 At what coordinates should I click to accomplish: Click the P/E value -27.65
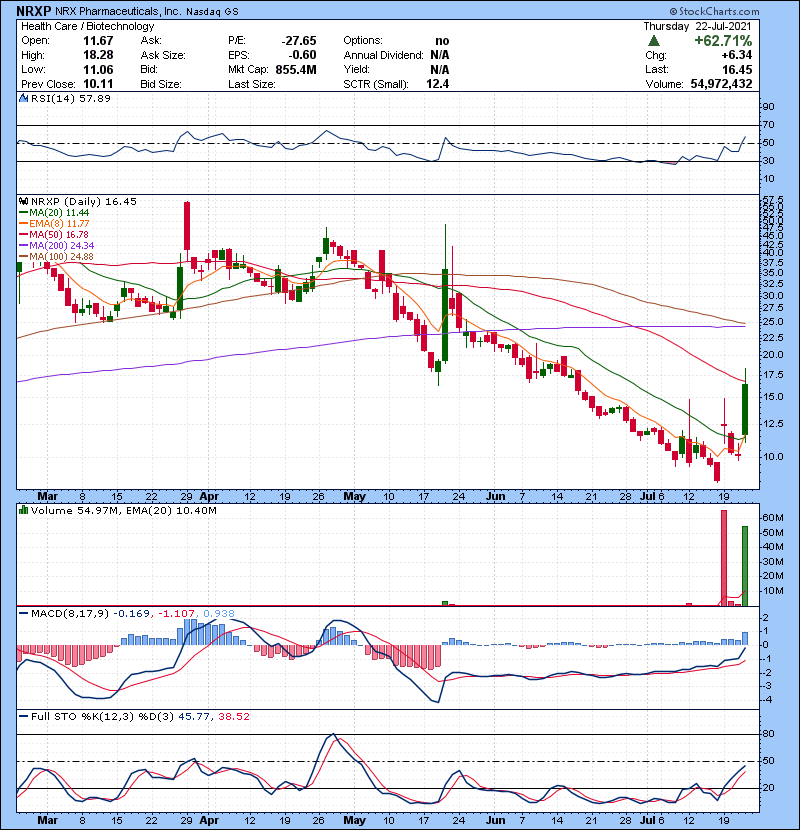(x=299, y=41)
